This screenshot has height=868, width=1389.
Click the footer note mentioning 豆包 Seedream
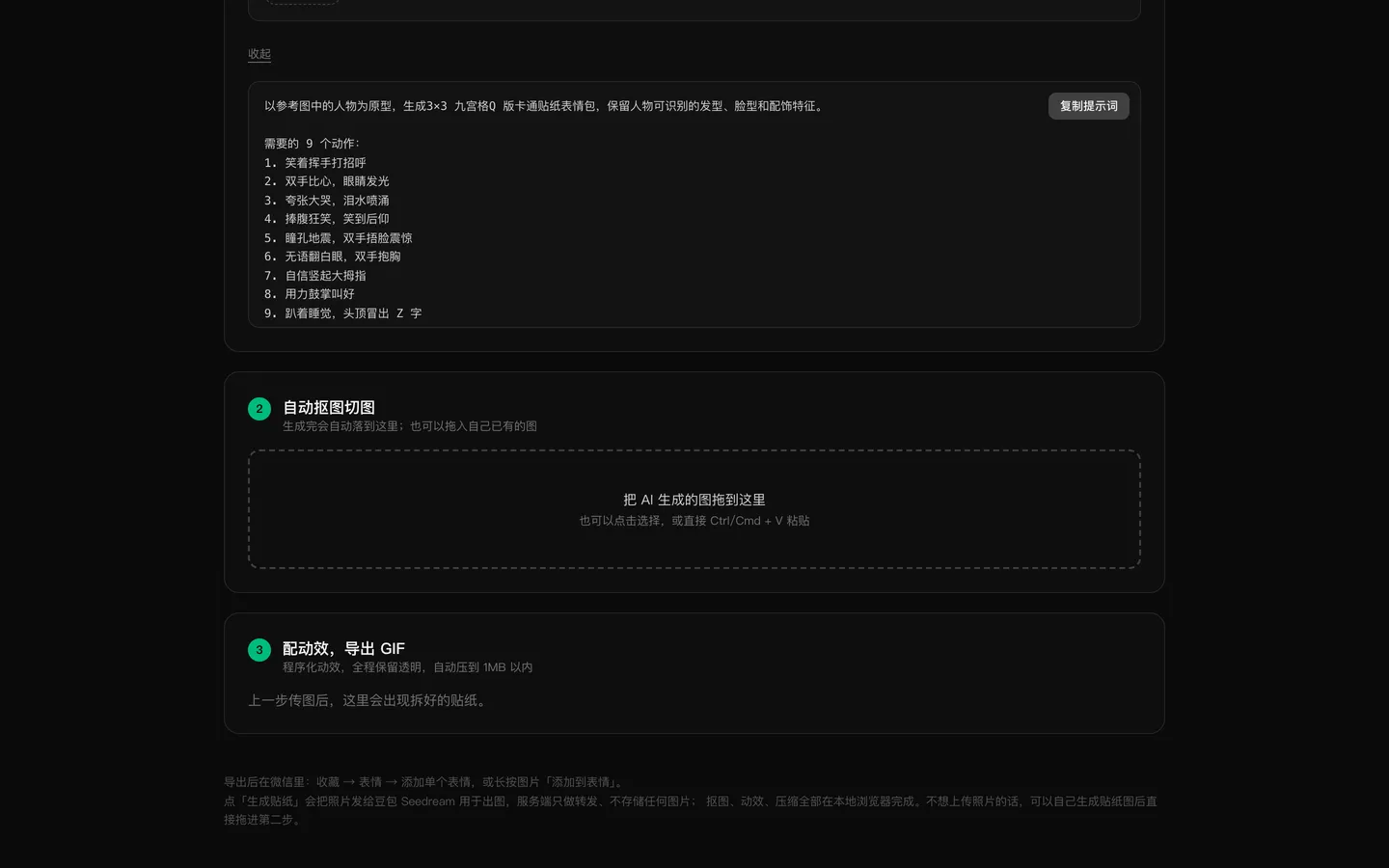(691, 810)
